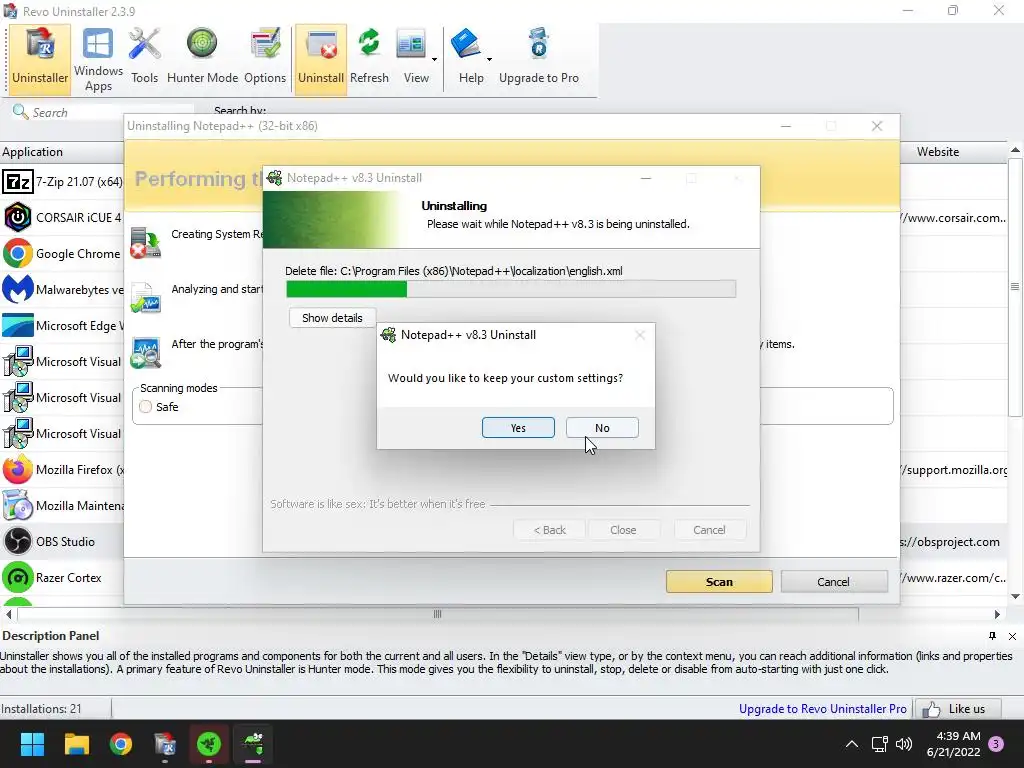Image resolution: width=1024 pixels, height=768 pixels.
Task: Select the CORSAIR iCUE 4 icon
Action: [x=18, y=217]
